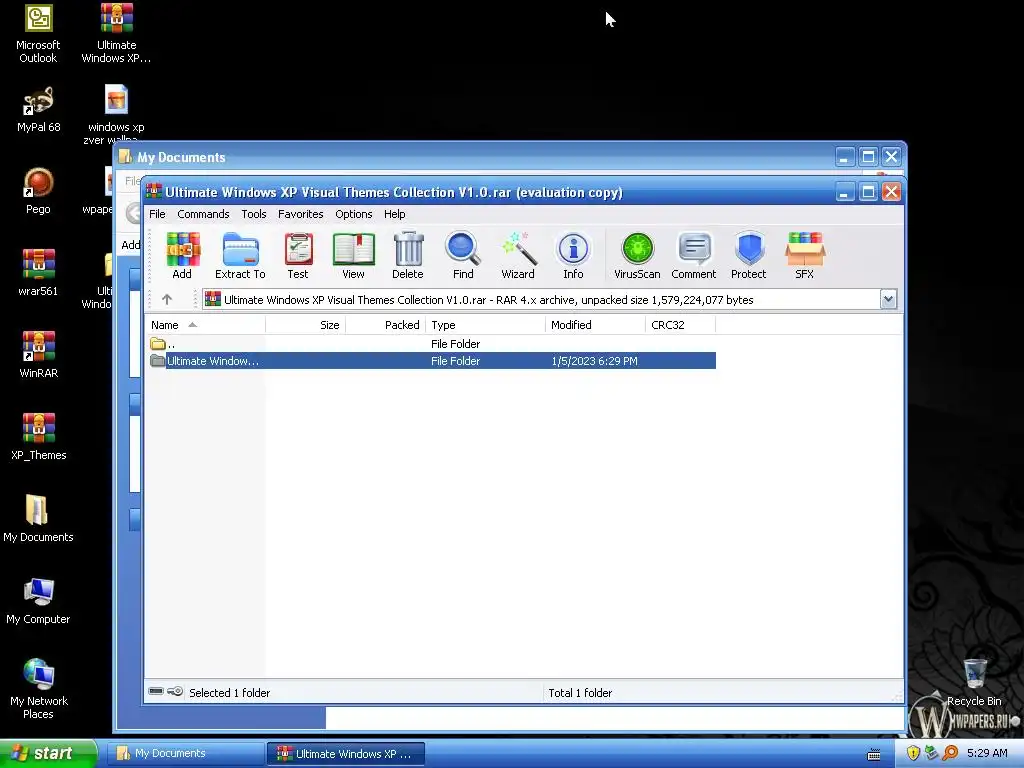Select Ultimate Windows XP desktop archive icon
Screen dimensions: 1024x768
(x=116, y=34)
